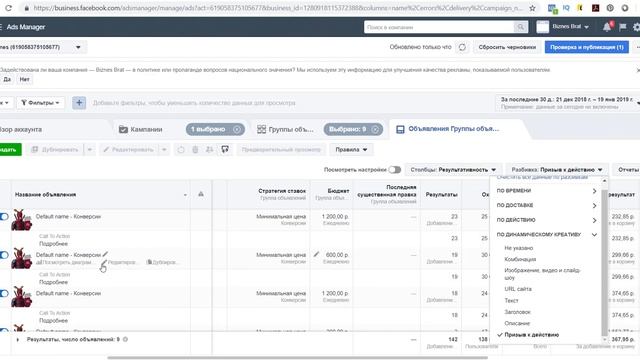Answer 'Нет' to the political ads question
Viewport: 640px width, 360px height.
(x=24, y=80)
